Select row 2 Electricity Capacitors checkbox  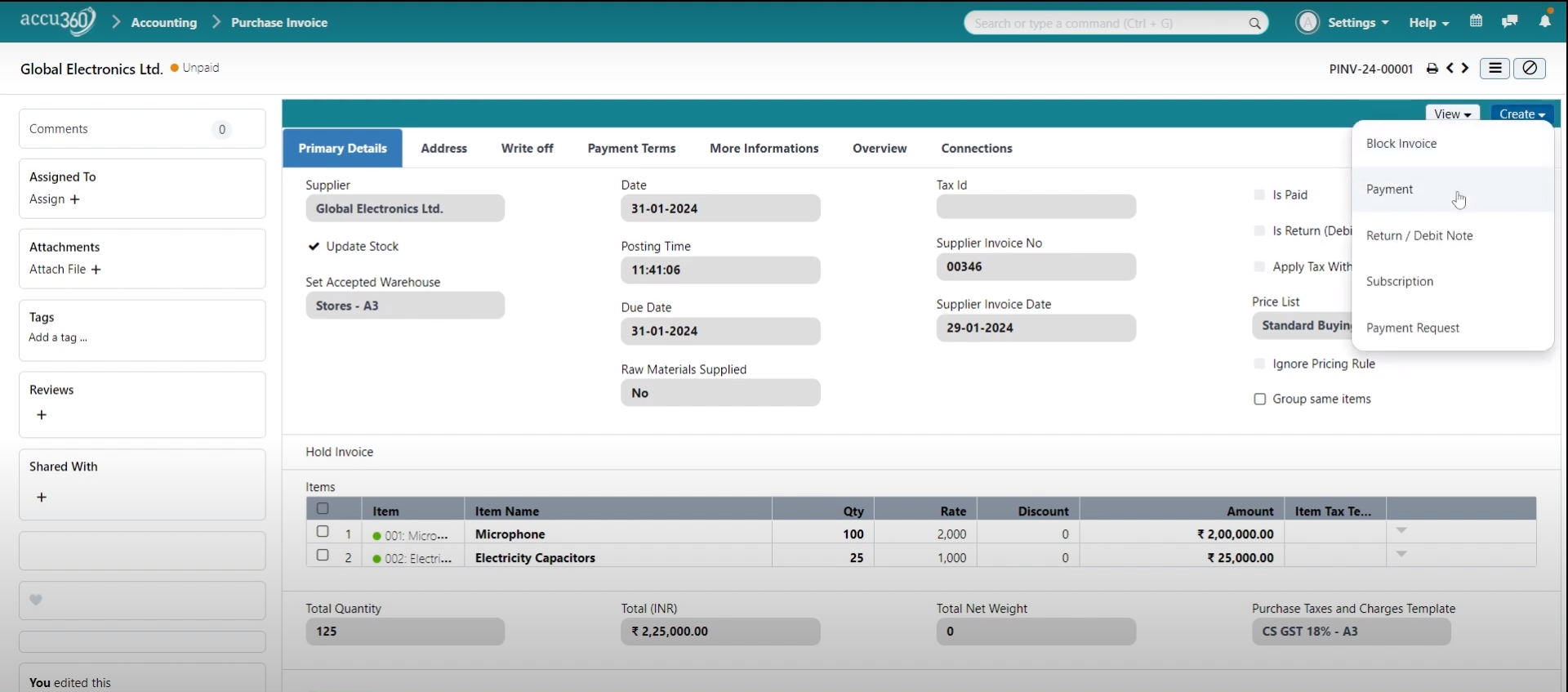click(323, 556)
